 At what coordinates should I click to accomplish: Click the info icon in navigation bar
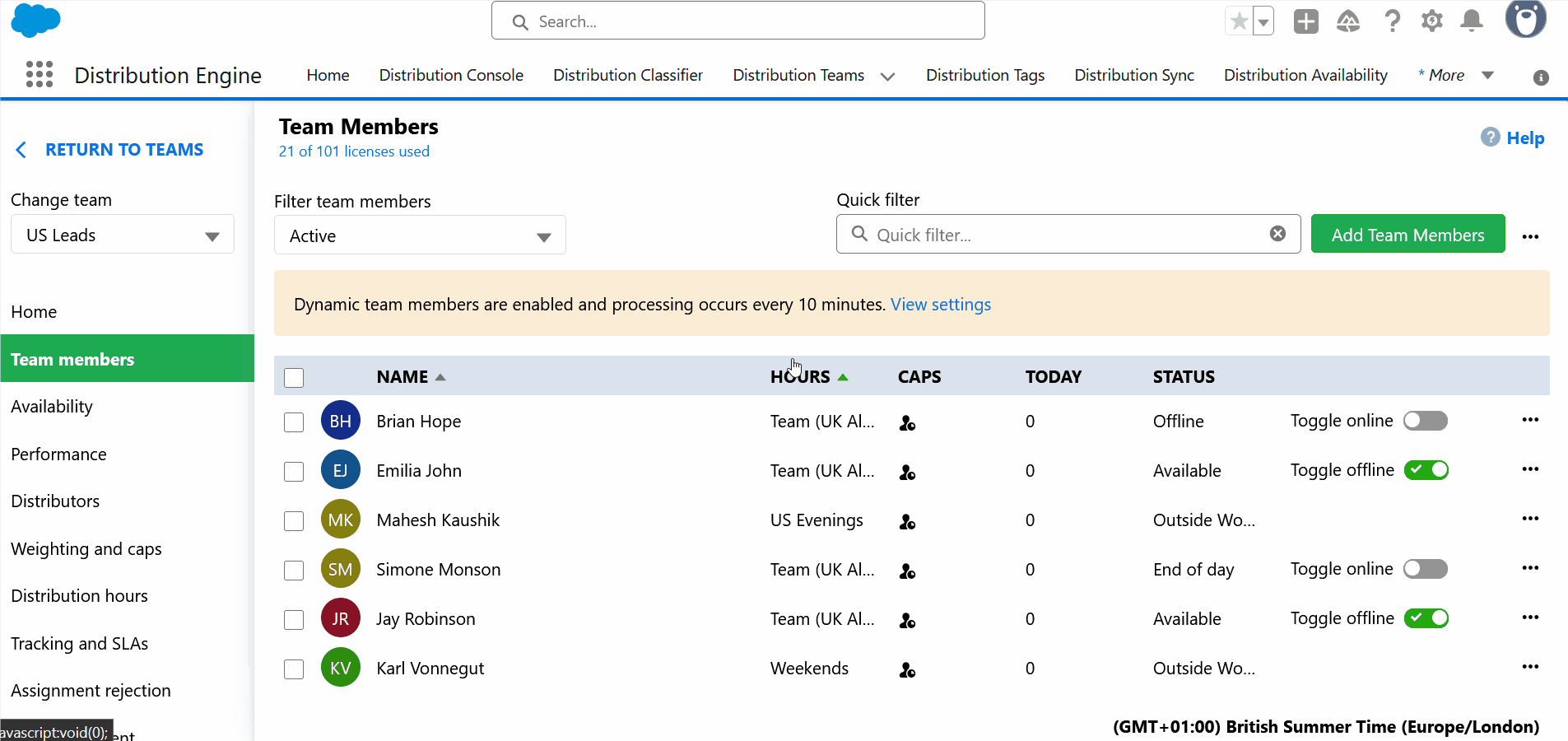1542,77
